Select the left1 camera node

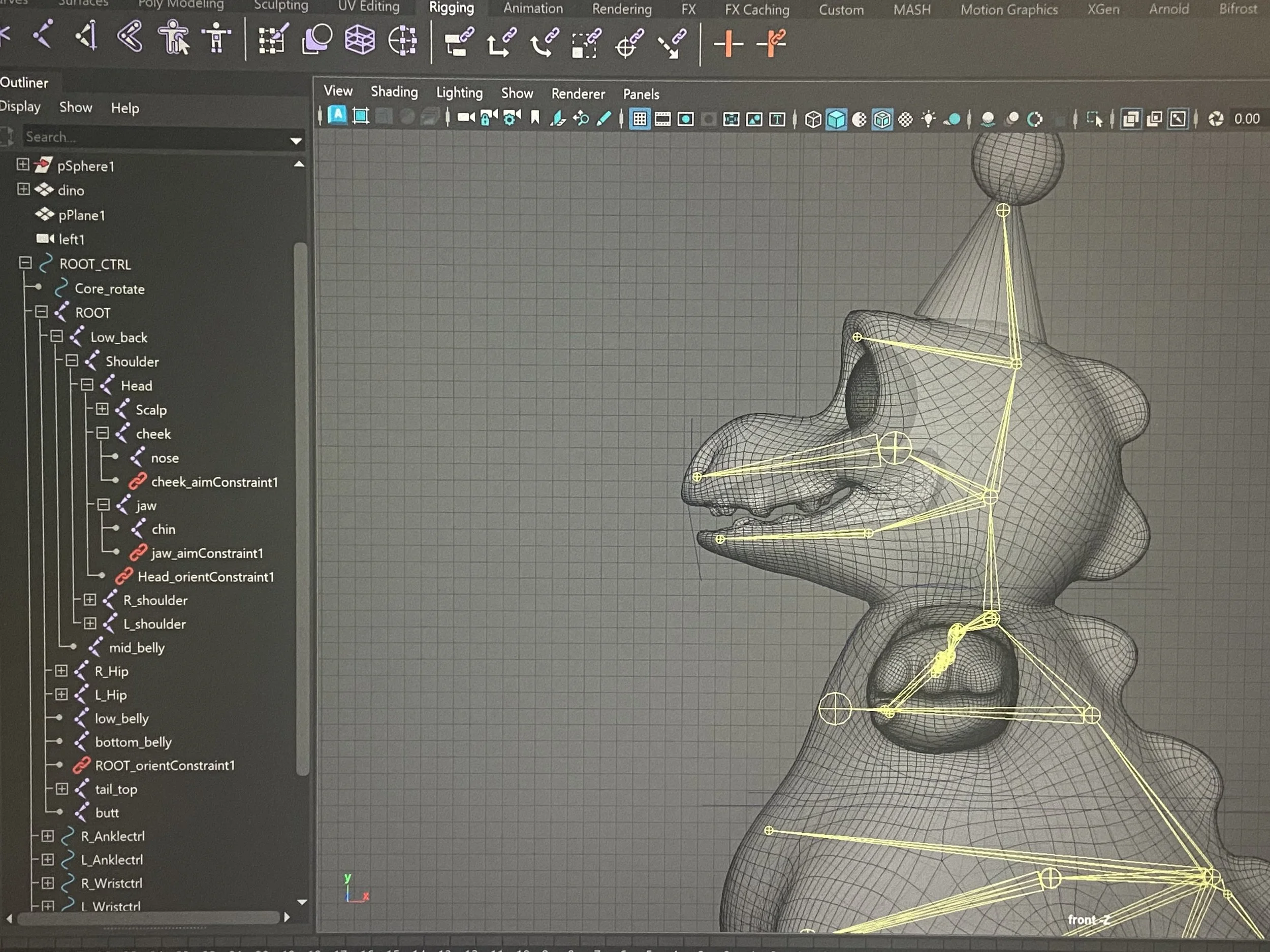coord(71,239)
